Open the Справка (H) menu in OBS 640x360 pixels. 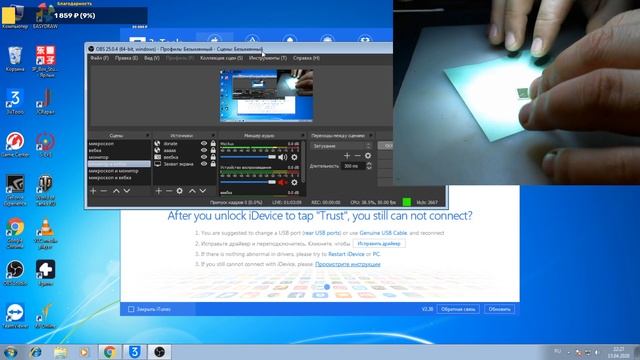(x=306, y=58)
